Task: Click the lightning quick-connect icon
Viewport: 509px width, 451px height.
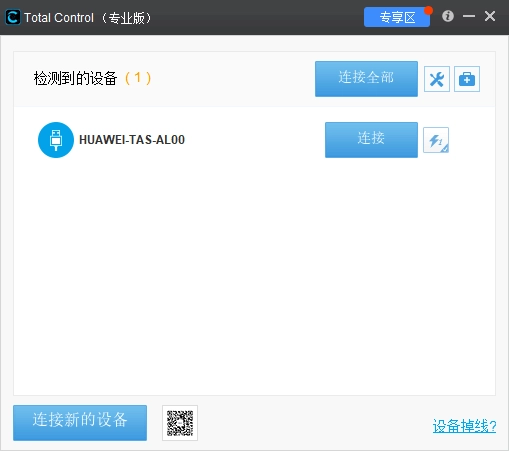Action: point(436,140)
